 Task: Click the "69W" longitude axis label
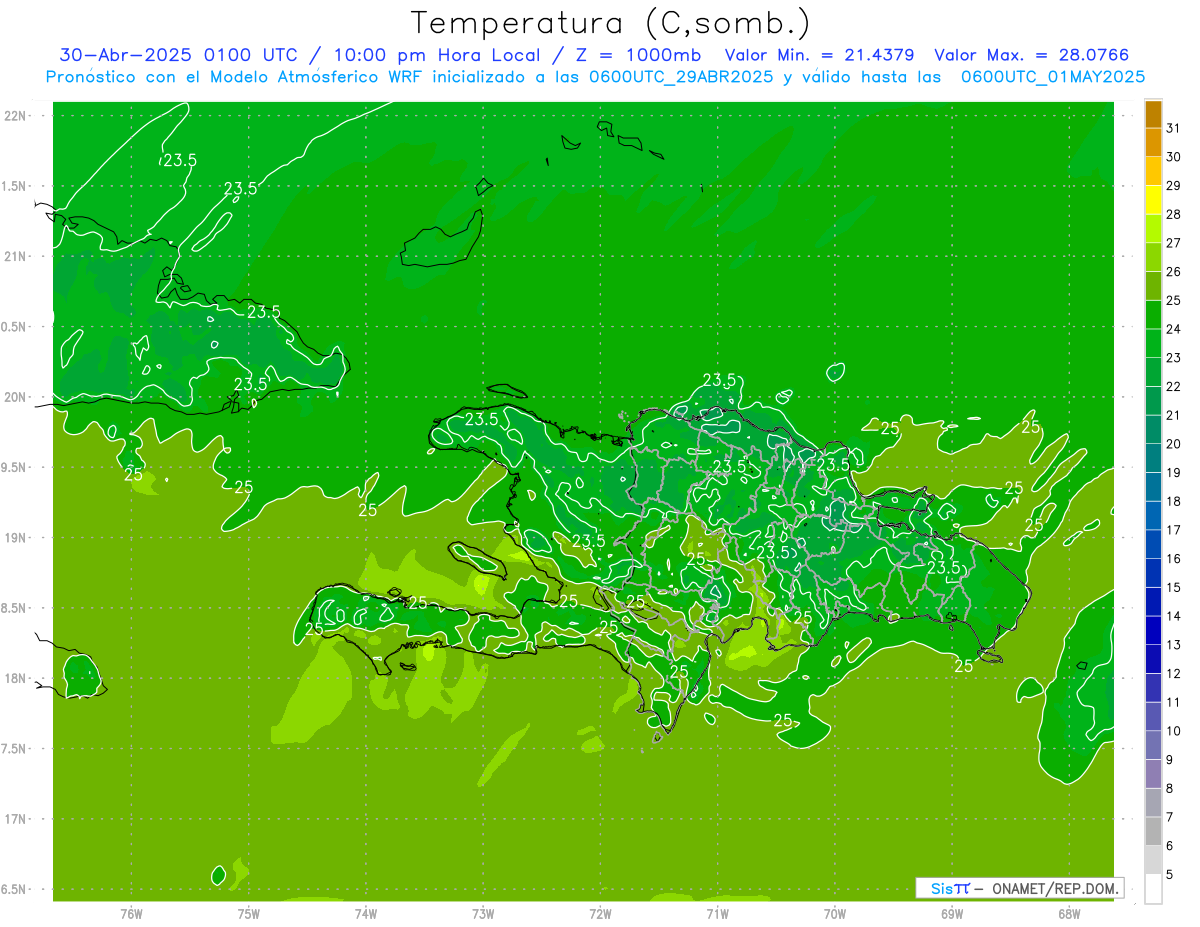pyautogui.click(x=952, y=913)
